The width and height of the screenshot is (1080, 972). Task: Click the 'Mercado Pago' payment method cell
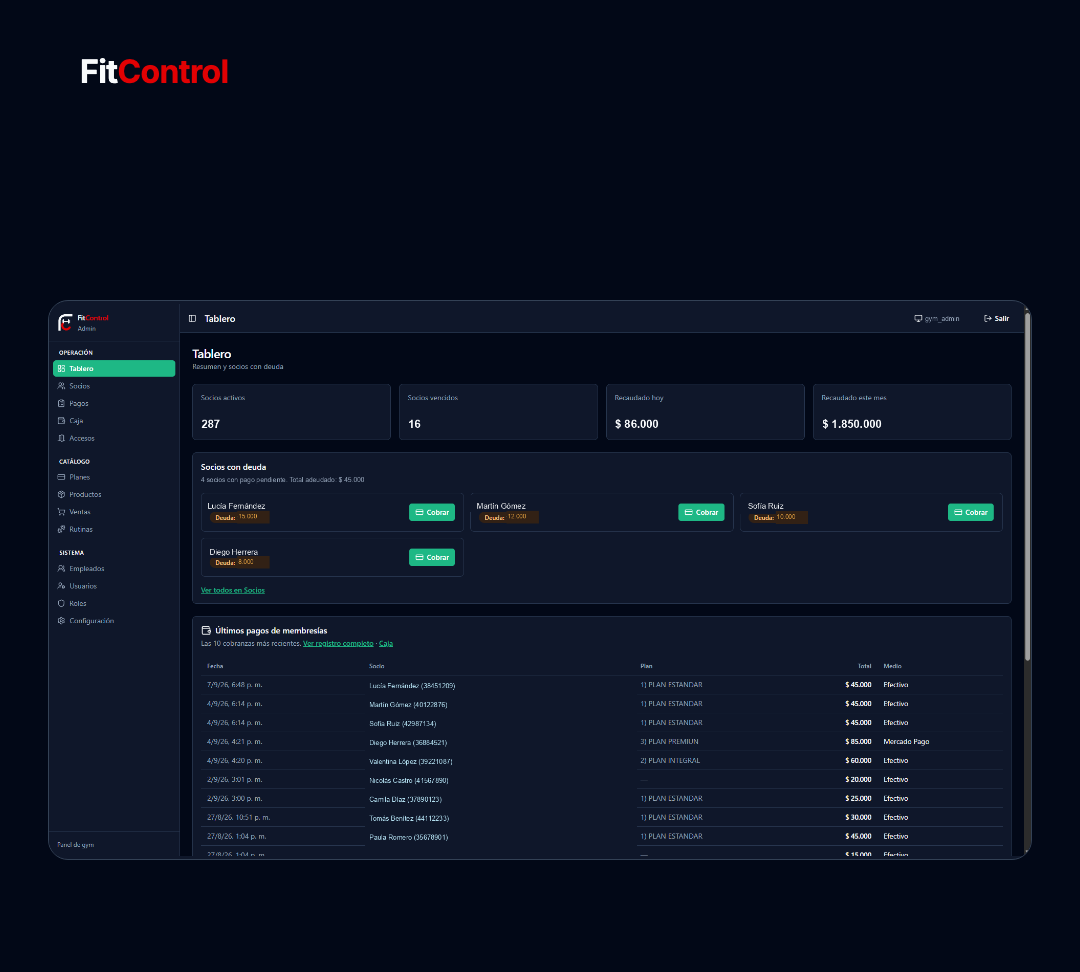pyautogui.click(x=906, y=742)
